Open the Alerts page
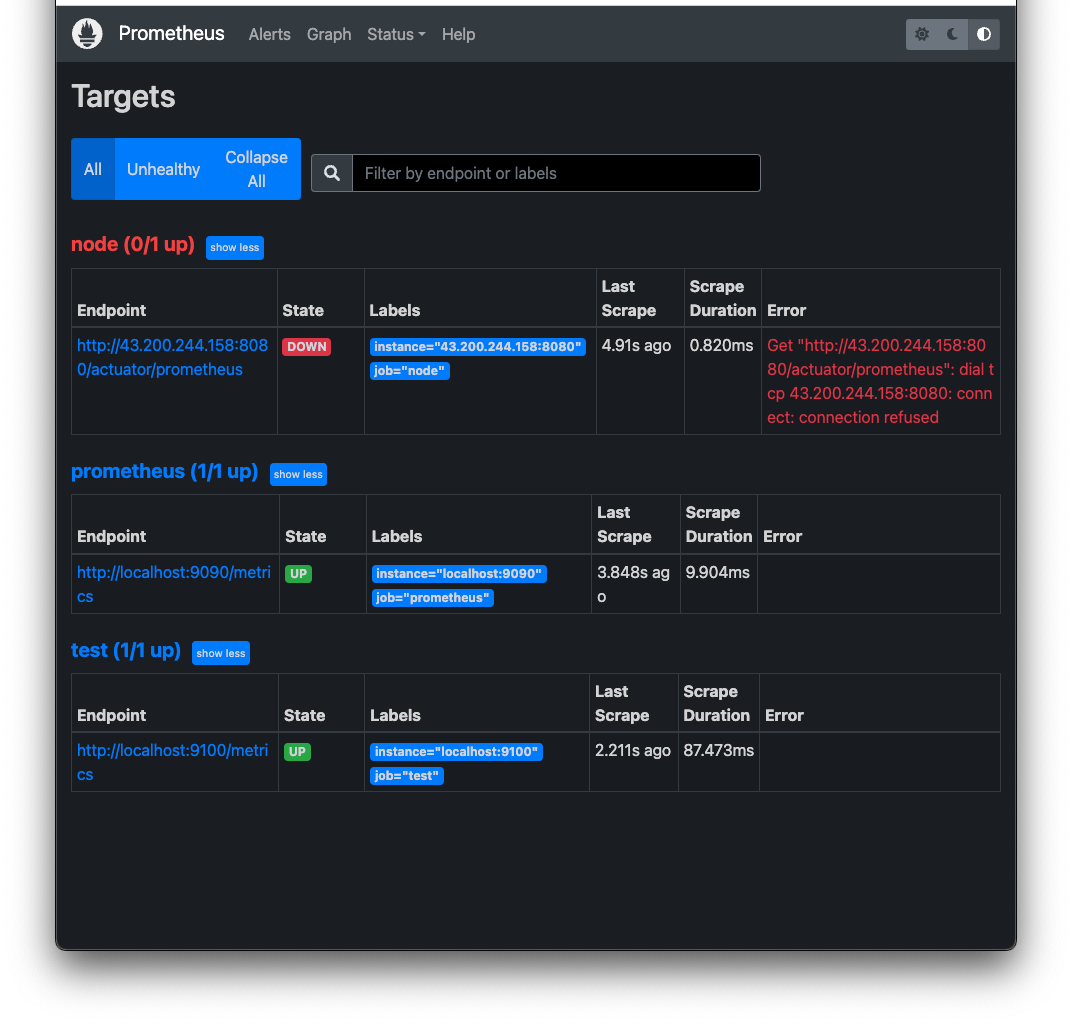1072x1024 pixels. pos(269,34)
